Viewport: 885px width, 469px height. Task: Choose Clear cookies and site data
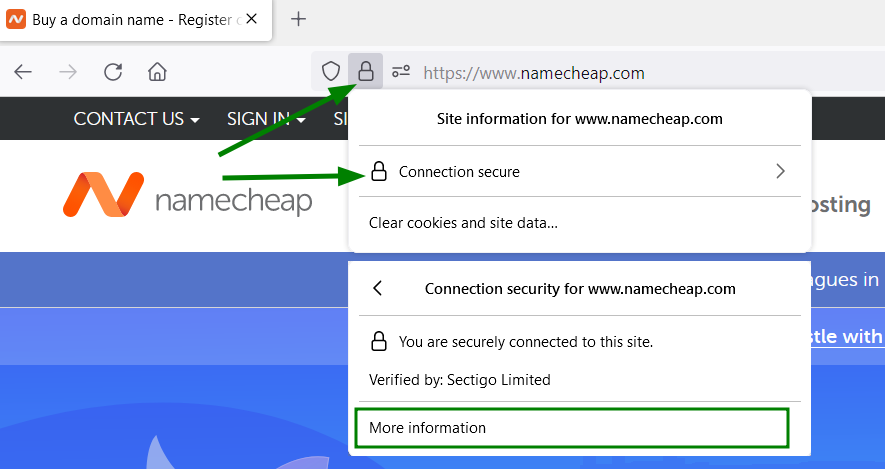coord(463,223)
